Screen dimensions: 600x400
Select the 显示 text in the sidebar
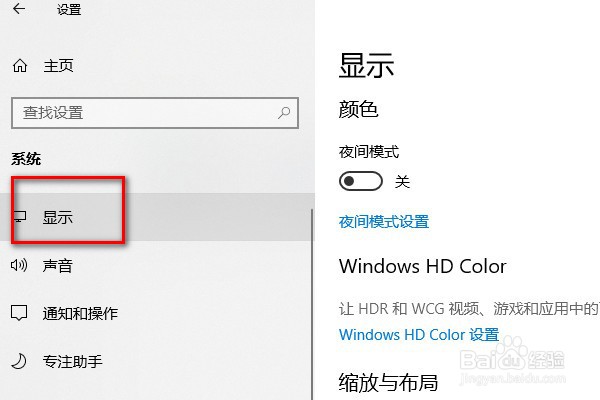pos(57,217)
